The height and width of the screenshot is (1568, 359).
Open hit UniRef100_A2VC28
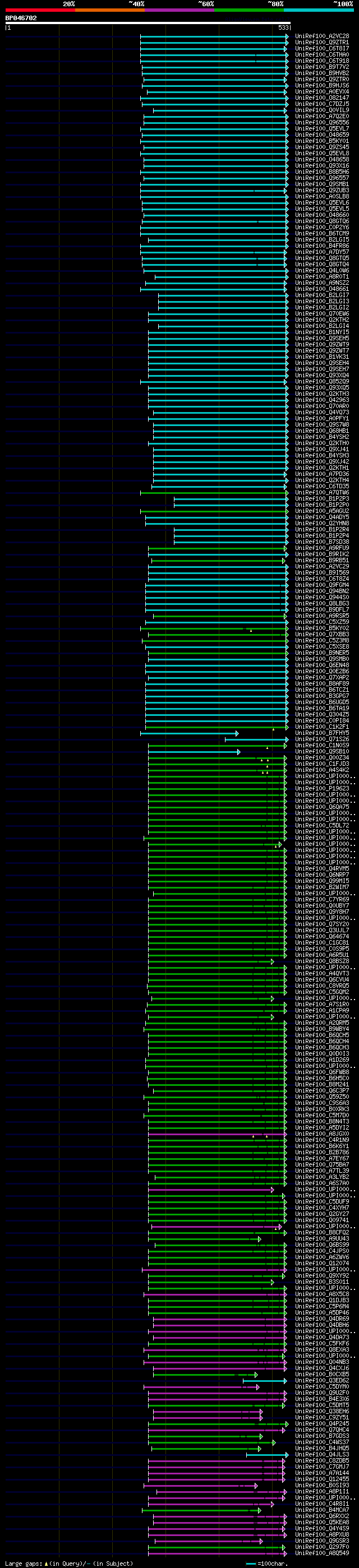point(323,36)
